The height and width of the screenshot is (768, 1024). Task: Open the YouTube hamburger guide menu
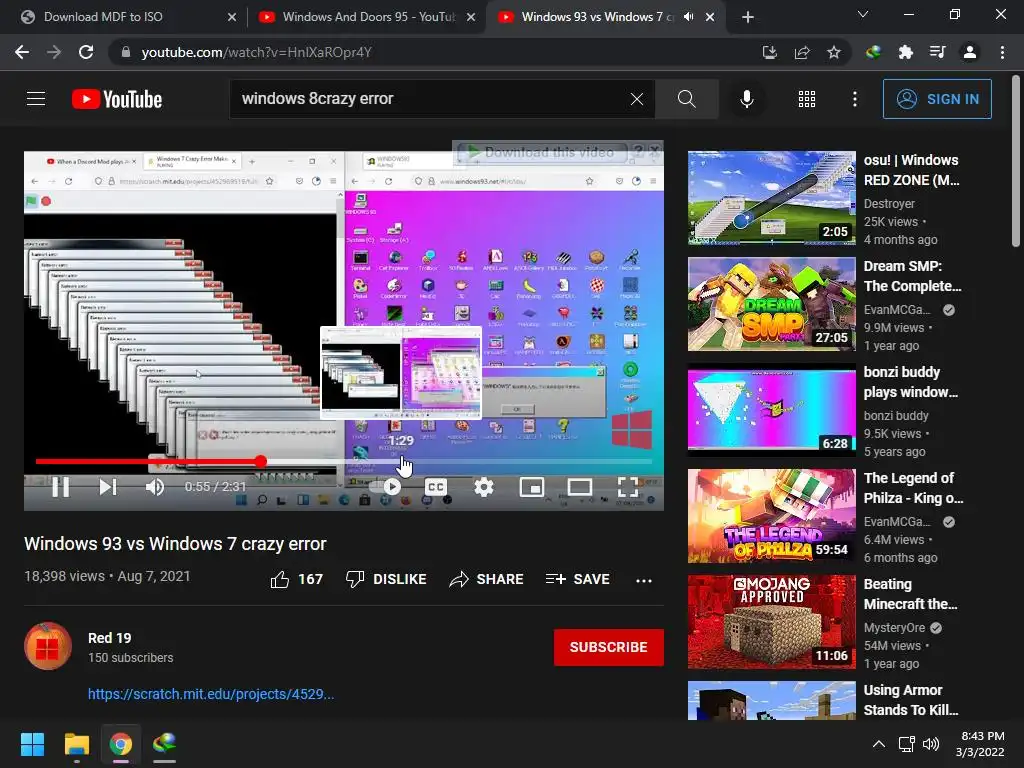(36, 99)
